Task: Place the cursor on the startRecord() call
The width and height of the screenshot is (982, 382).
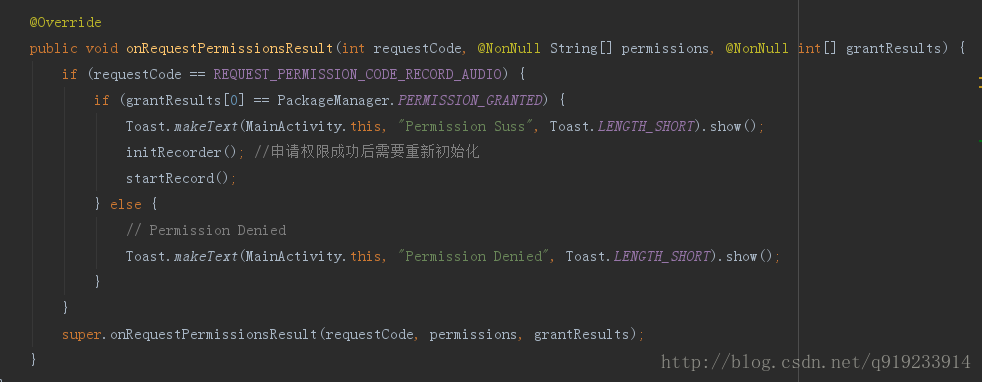Action: [x=178, y=178]
